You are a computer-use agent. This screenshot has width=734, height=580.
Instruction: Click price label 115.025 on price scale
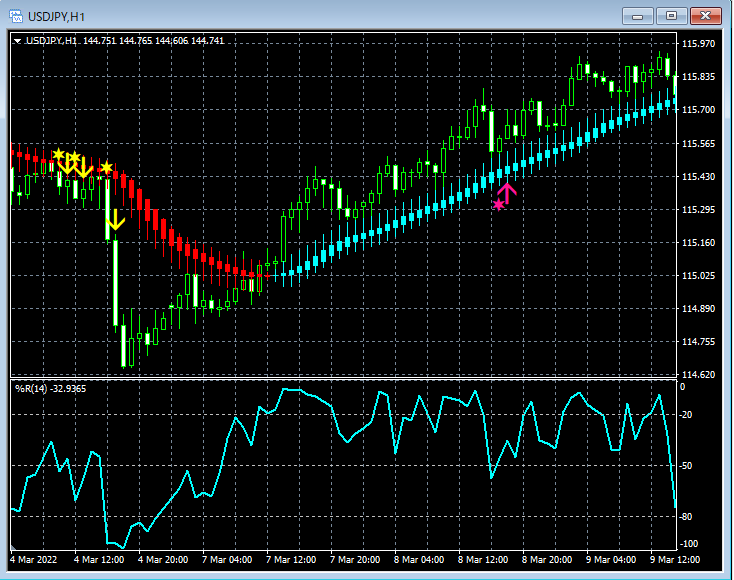pyautogui.click(x=698, y=275)
